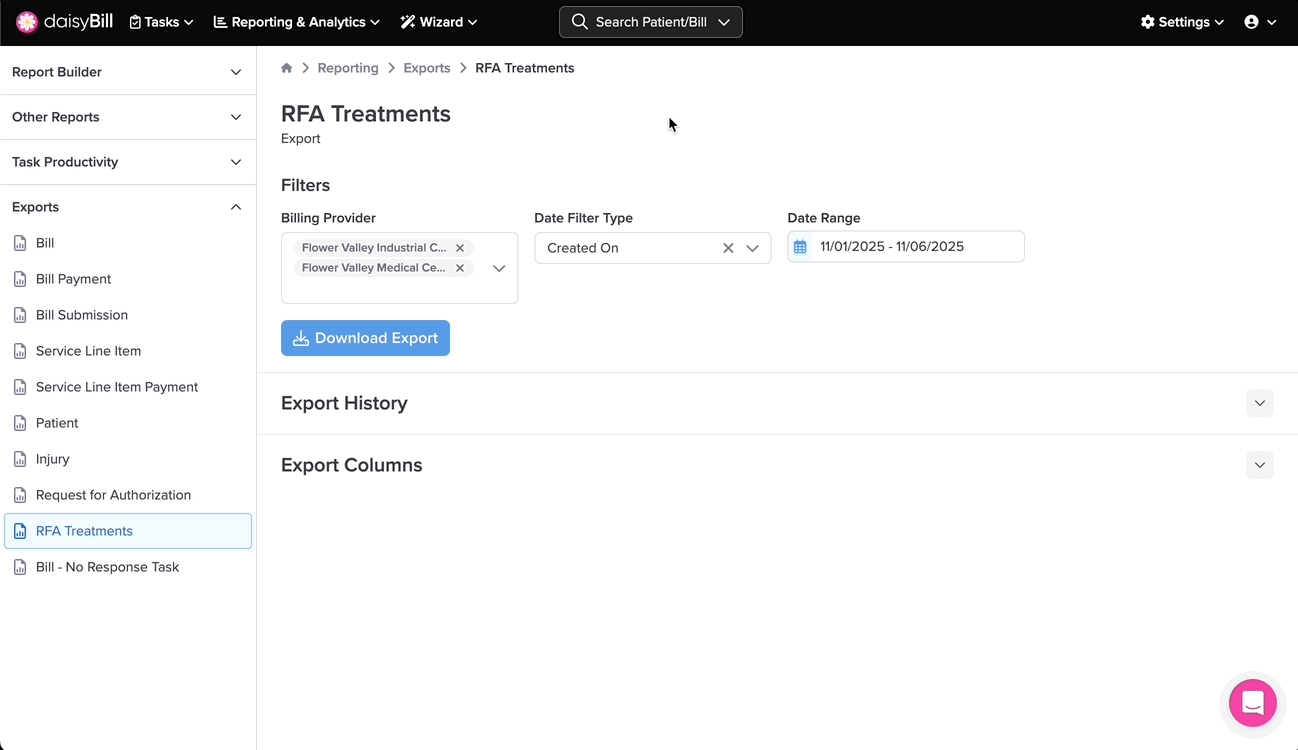1298x750 pixels.
Task: Remove Flower Valley Industrial billing provider
Action: [x=460, y=248]
